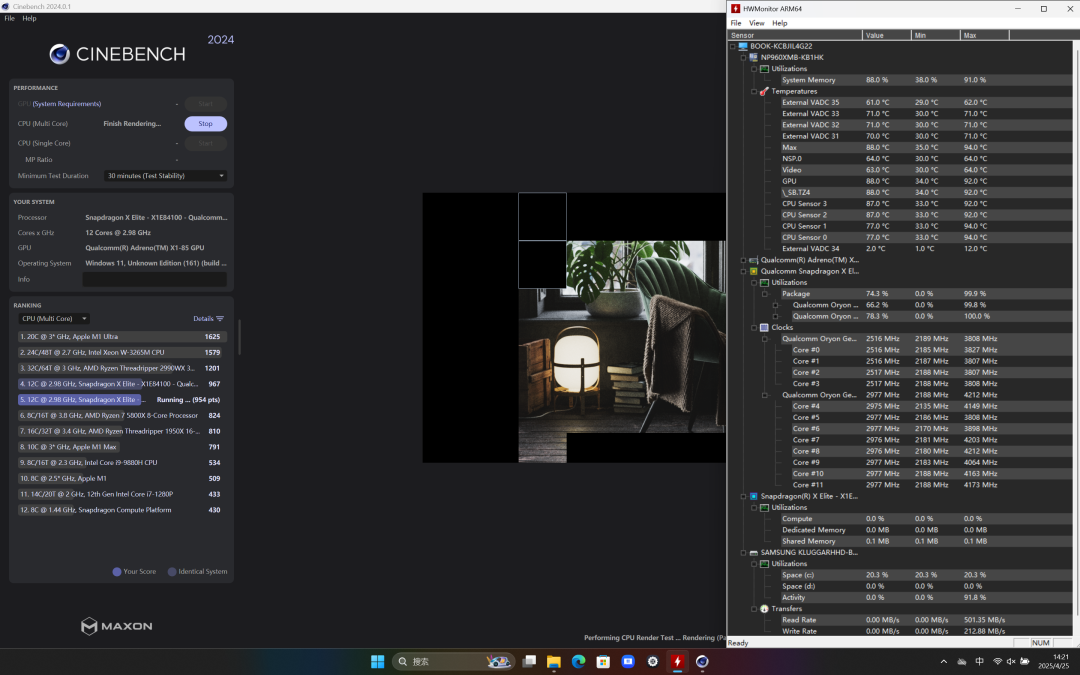Show hidden system tray icons
Viewport: 1080px width, 675px height.
click(944, 662)
